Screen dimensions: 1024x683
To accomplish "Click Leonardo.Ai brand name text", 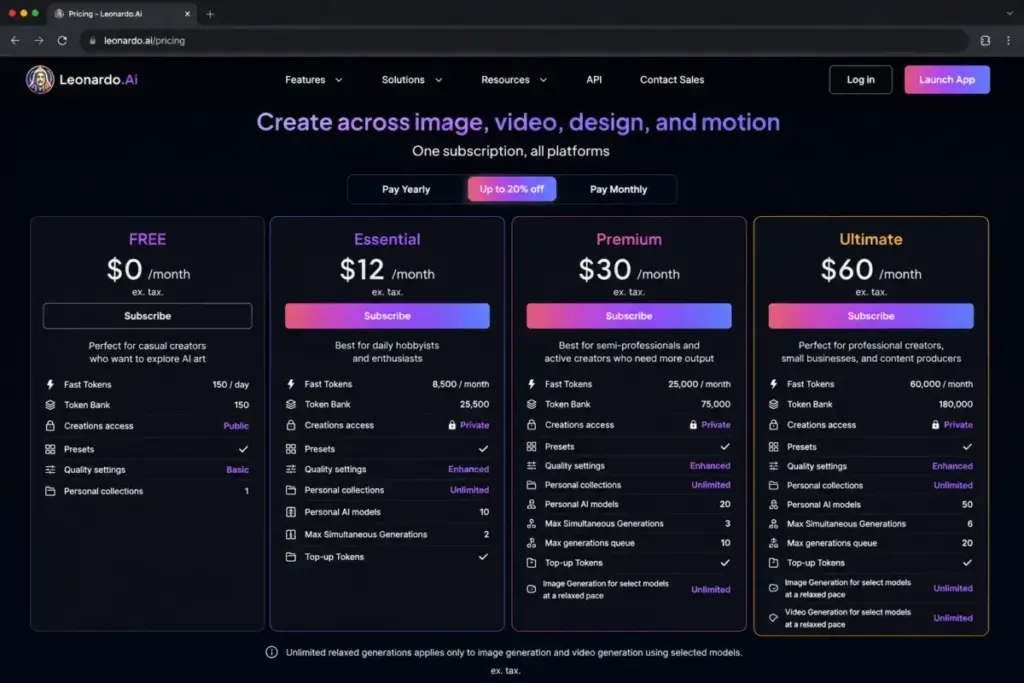I will click(99, 80).
